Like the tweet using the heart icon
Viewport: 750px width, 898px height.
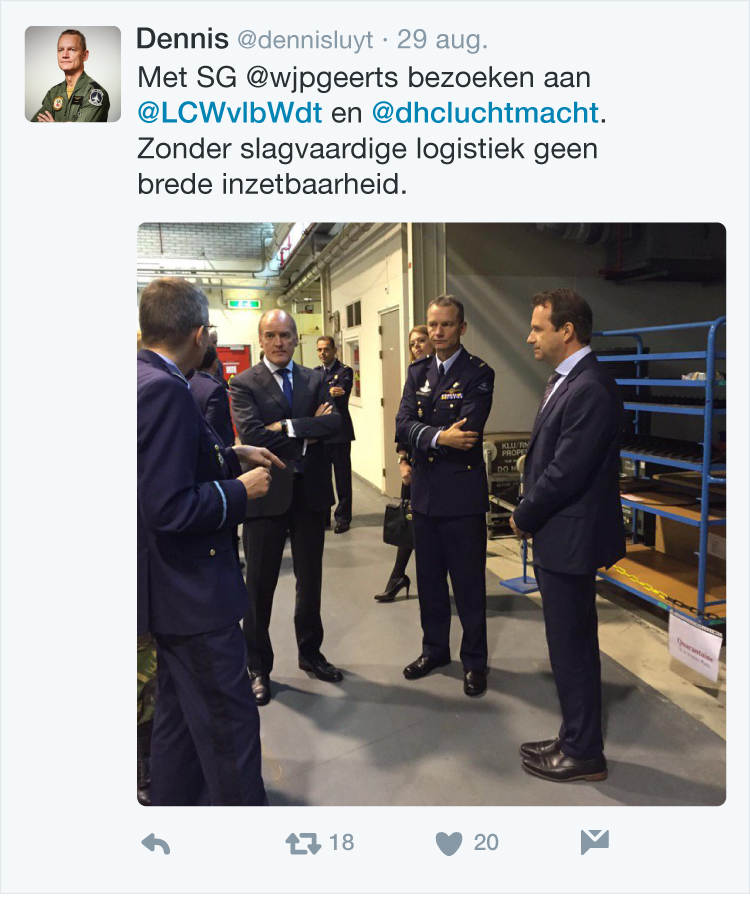pyautogui.click(x=449, y=844)
